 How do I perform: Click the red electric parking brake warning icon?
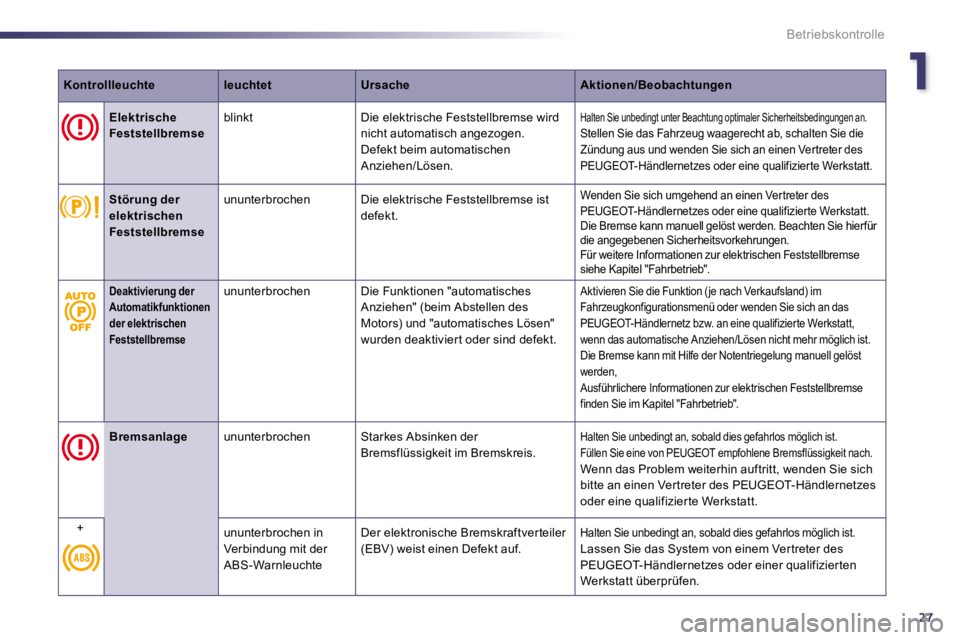(80, 128)
